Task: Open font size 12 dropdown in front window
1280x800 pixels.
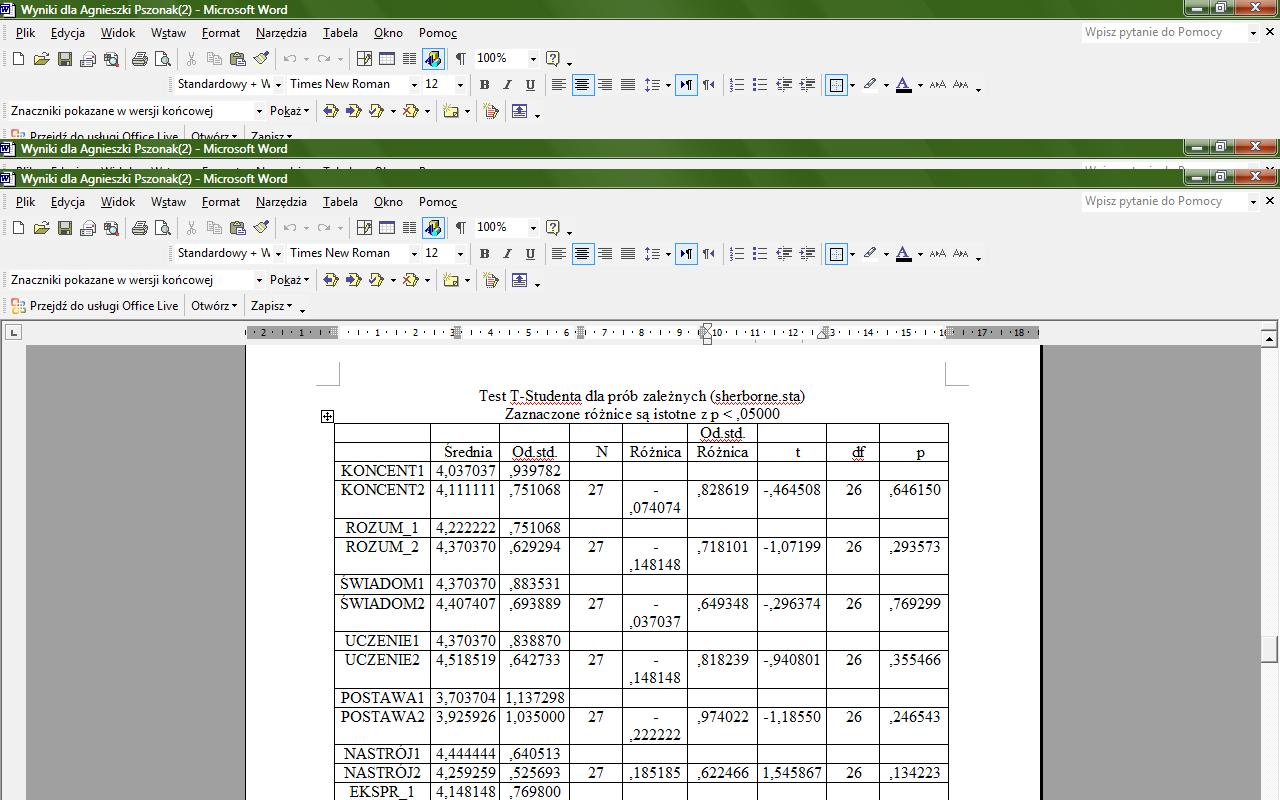Action: (x=460, y=254)
